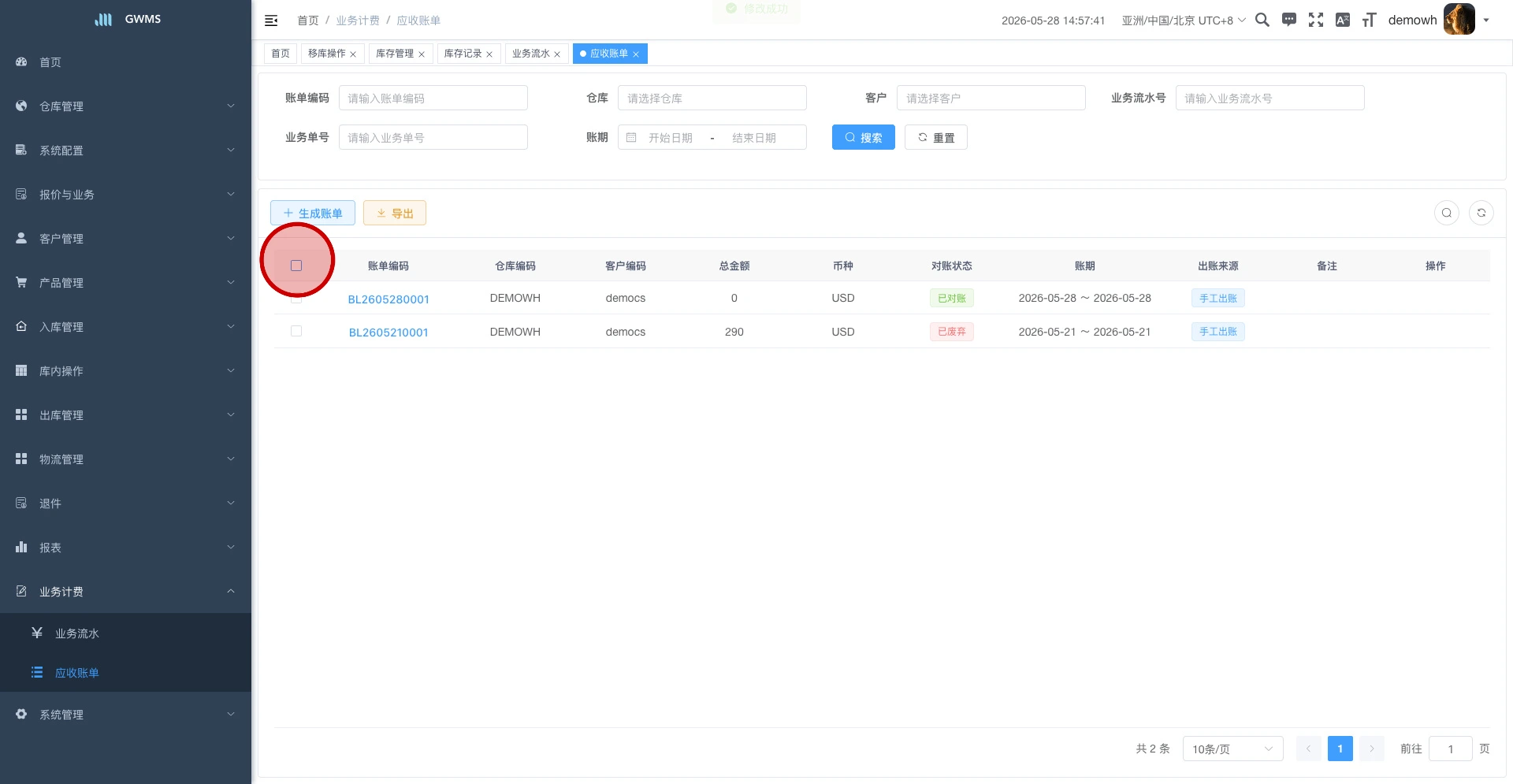This screenshot has width=1513, height=784.
Task: Close the 业务流水 tab
Action: pyautogui.click(x=557, y=54)
